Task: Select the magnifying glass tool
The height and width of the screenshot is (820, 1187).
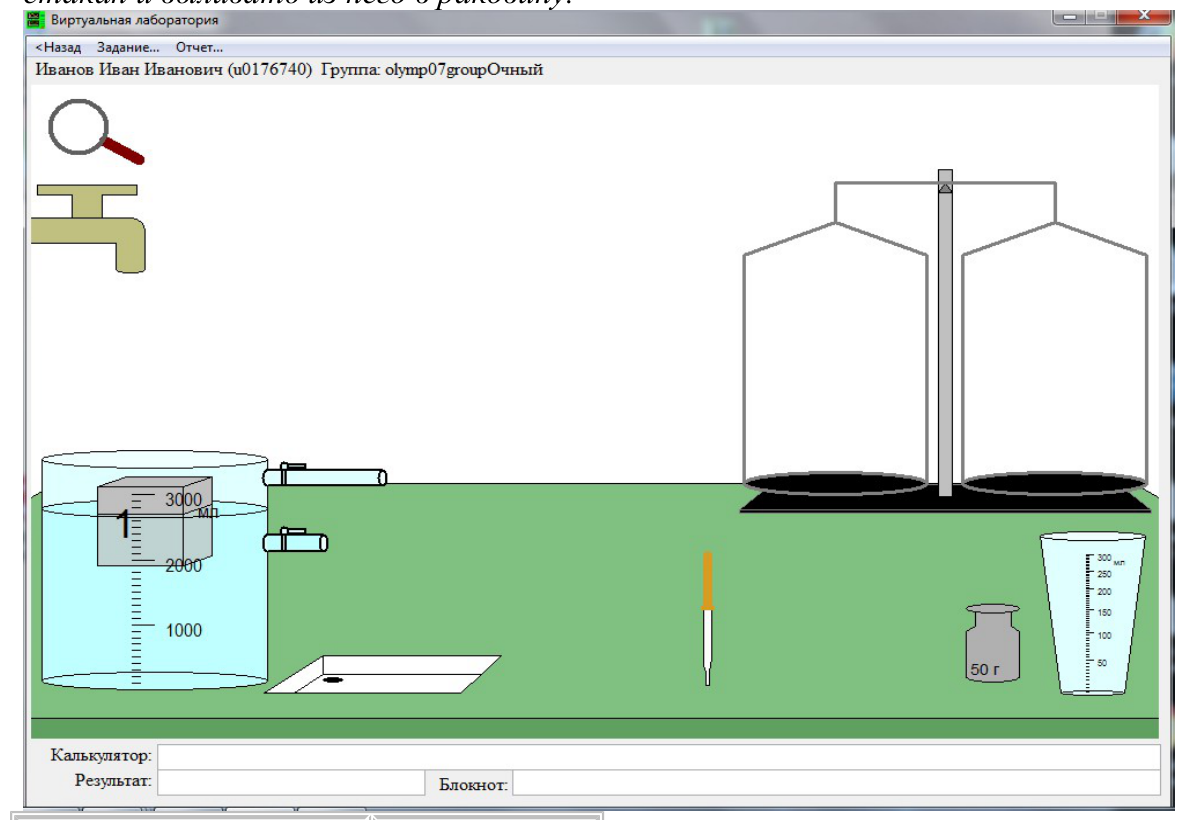Action: (95, 132)
